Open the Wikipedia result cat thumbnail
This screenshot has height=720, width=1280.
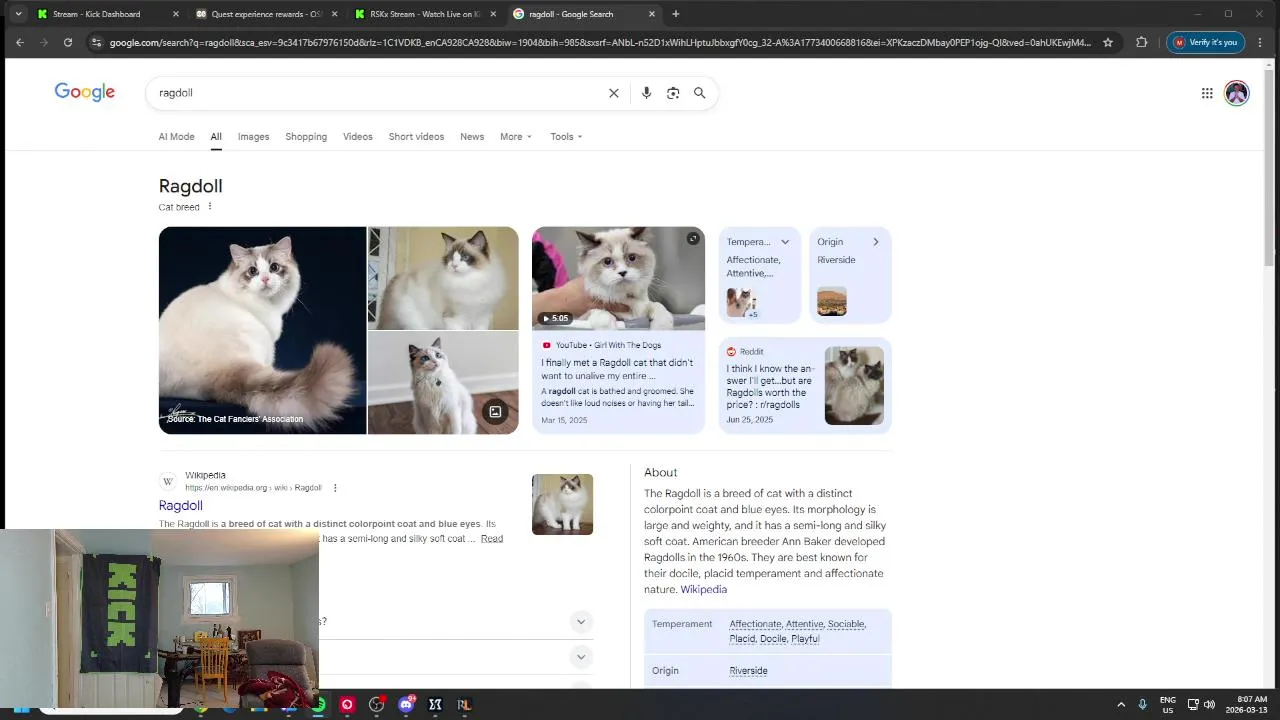point(562,504)
